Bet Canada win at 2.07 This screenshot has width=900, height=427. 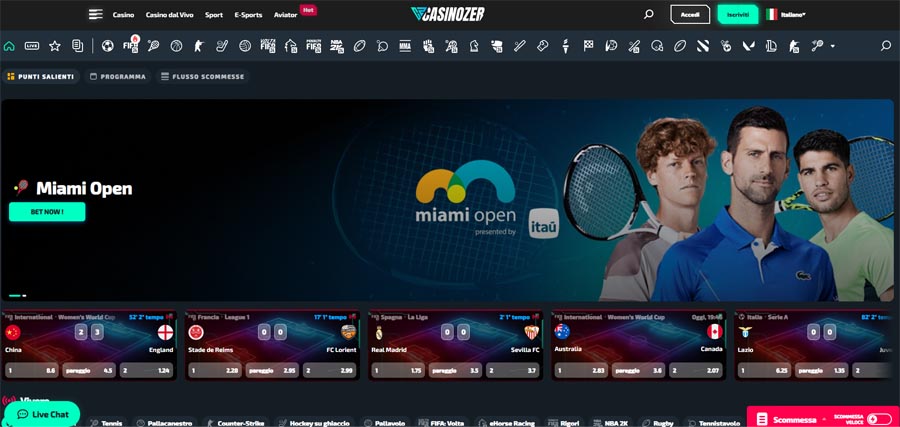point(696,371)
